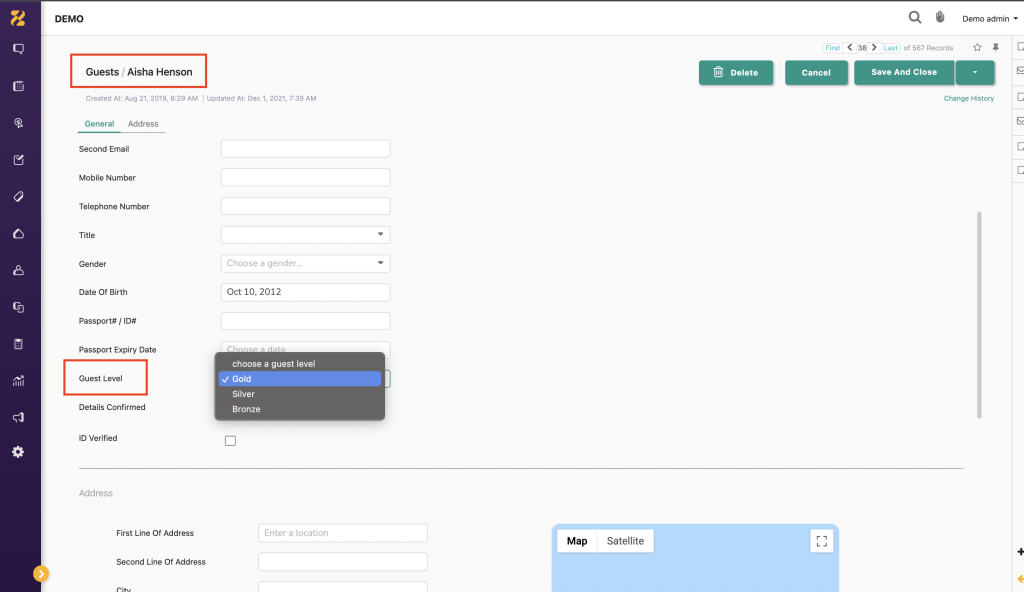Open the person icon in the sidebar
The width and height of the screenshot is (1024, 592).
tap(18, 271)
